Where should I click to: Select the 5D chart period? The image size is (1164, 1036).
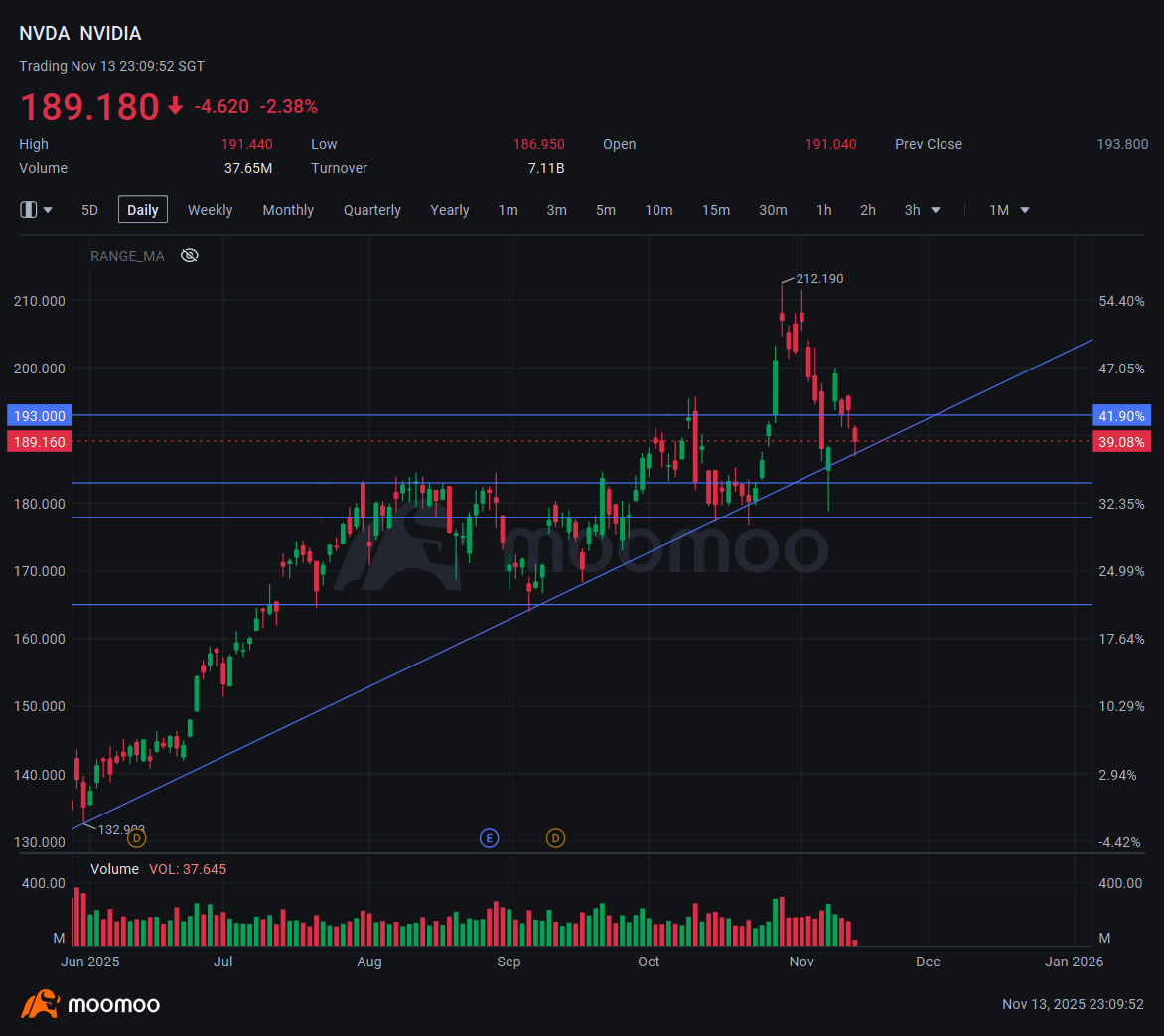click(89, 211)
